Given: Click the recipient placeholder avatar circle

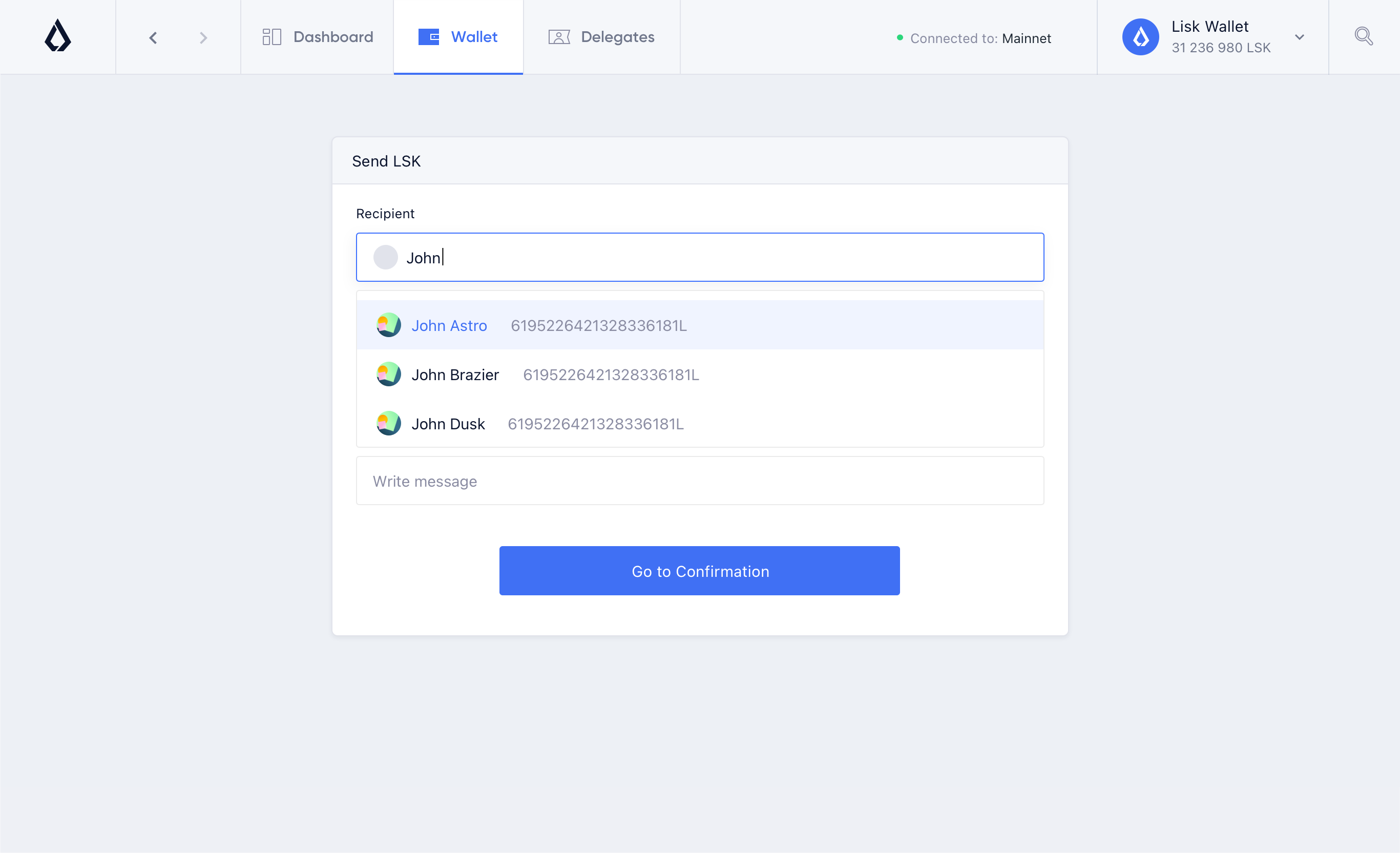Looking at the screenshot, I should click(386, 257).
